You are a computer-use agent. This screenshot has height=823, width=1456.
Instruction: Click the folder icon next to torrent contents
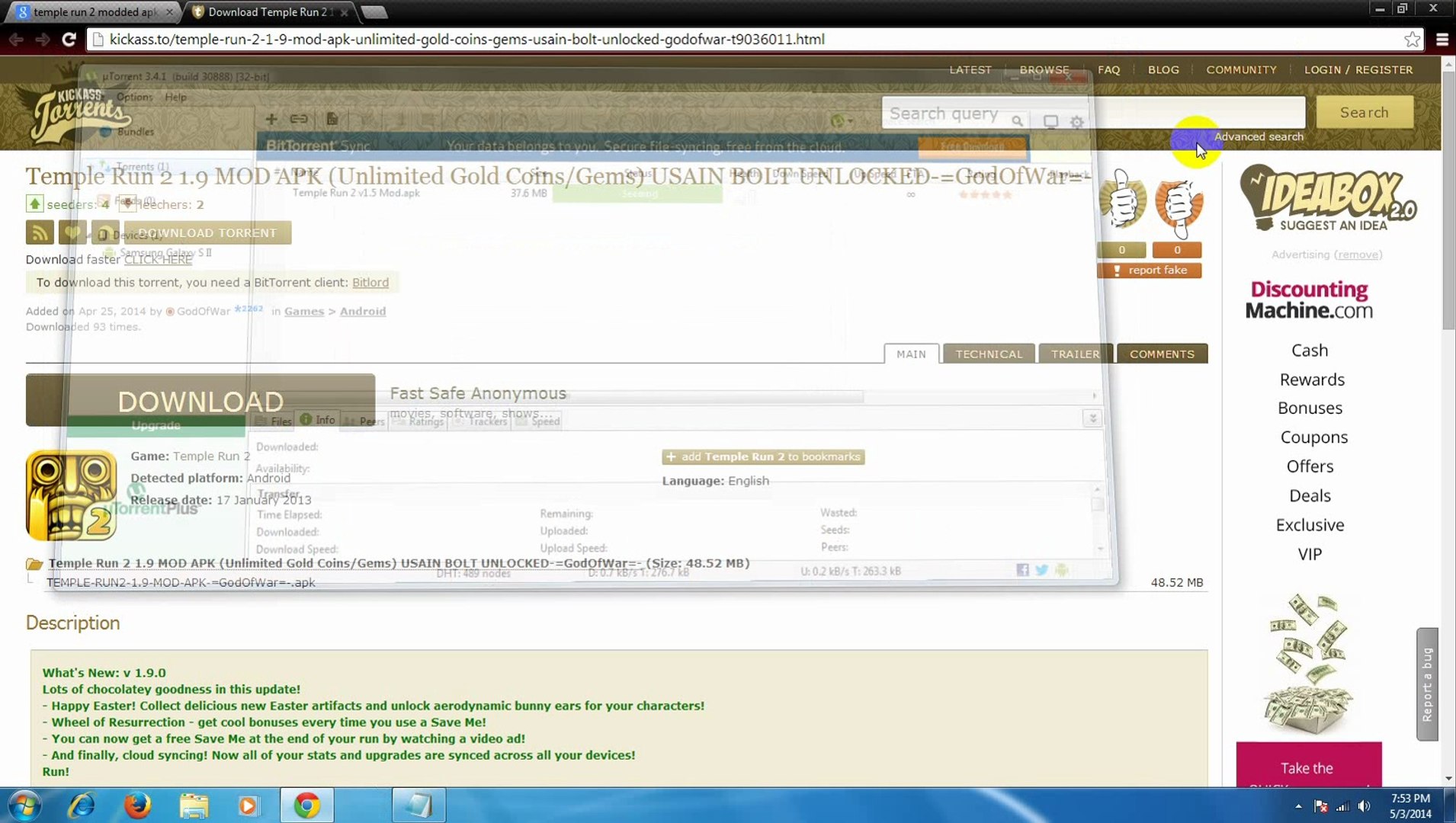[34, 564]
